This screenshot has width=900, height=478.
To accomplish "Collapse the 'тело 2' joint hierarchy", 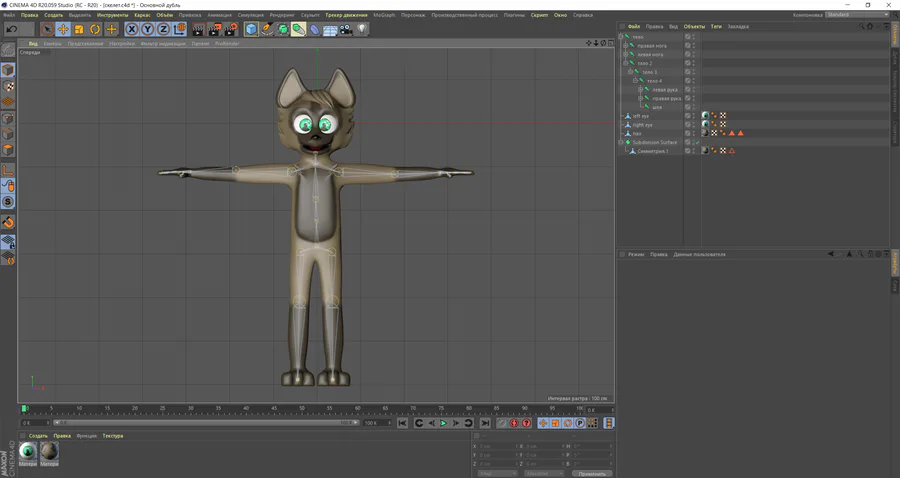I will [625, 63].
